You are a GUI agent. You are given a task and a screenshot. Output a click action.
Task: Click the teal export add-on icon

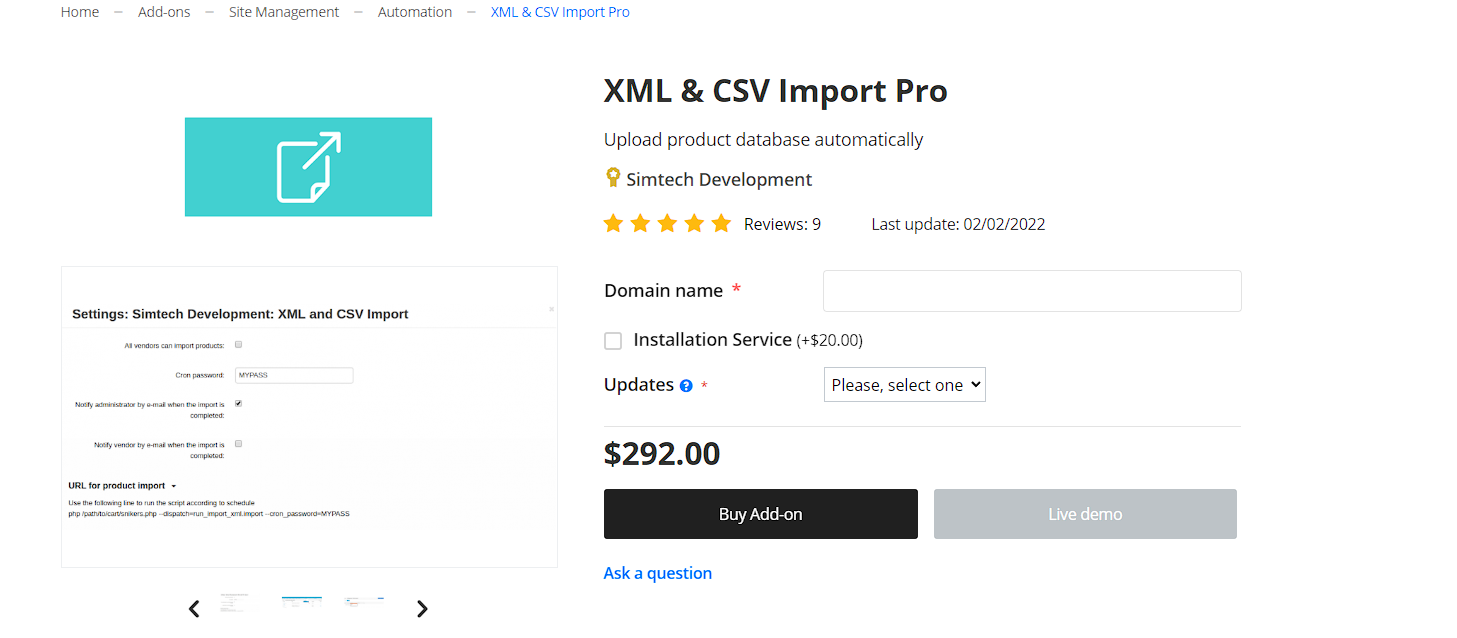point(308,167)
